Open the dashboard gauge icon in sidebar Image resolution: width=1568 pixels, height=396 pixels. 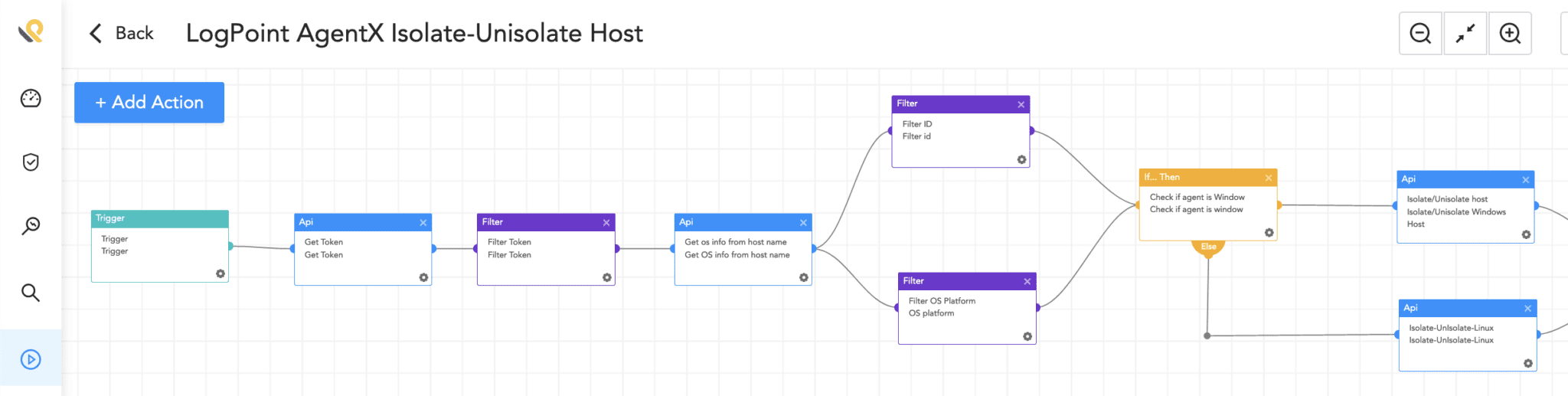coord(31,99)
